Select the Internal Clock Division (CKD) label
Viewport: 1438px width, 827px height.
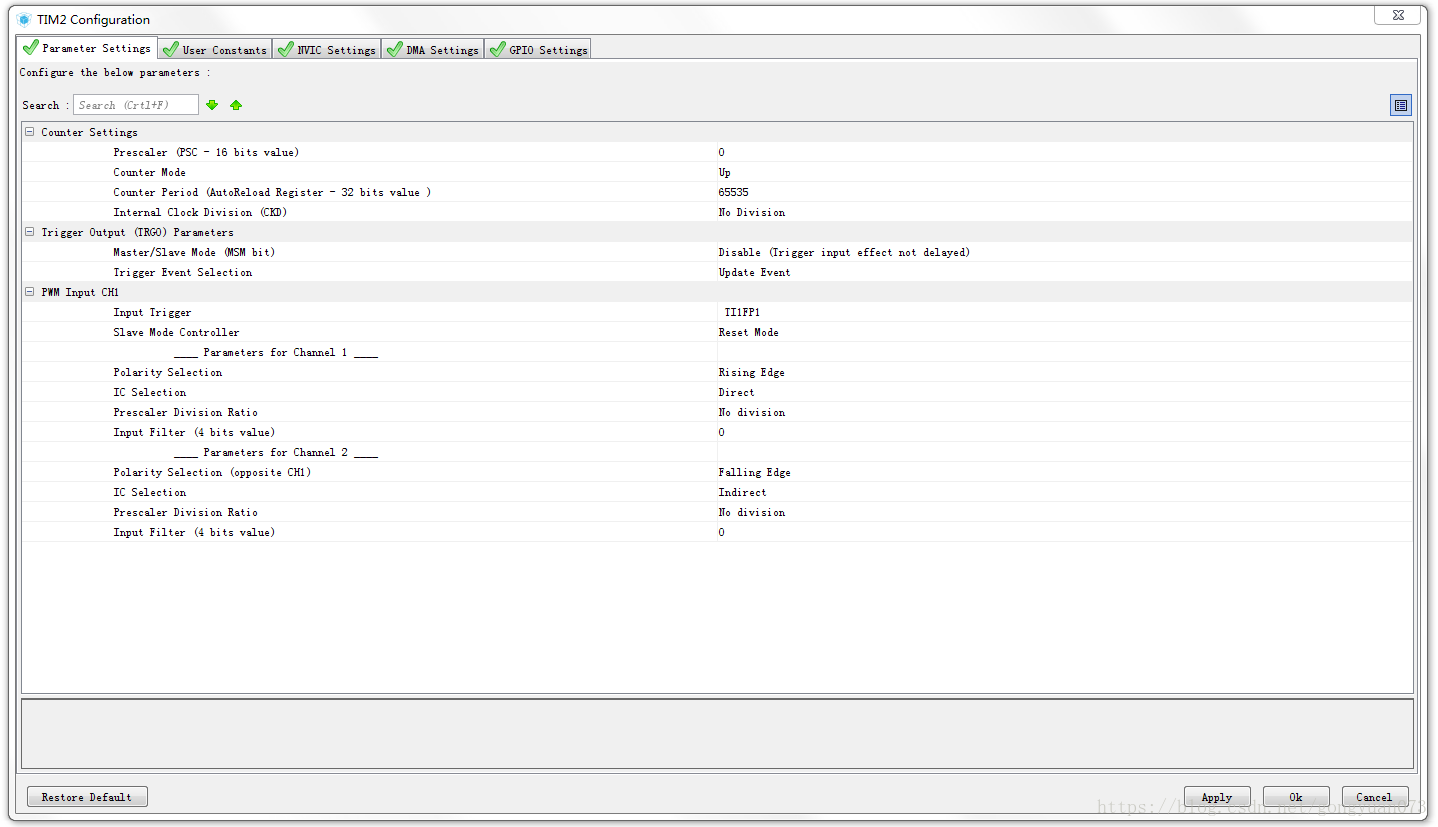pos(200,212)
